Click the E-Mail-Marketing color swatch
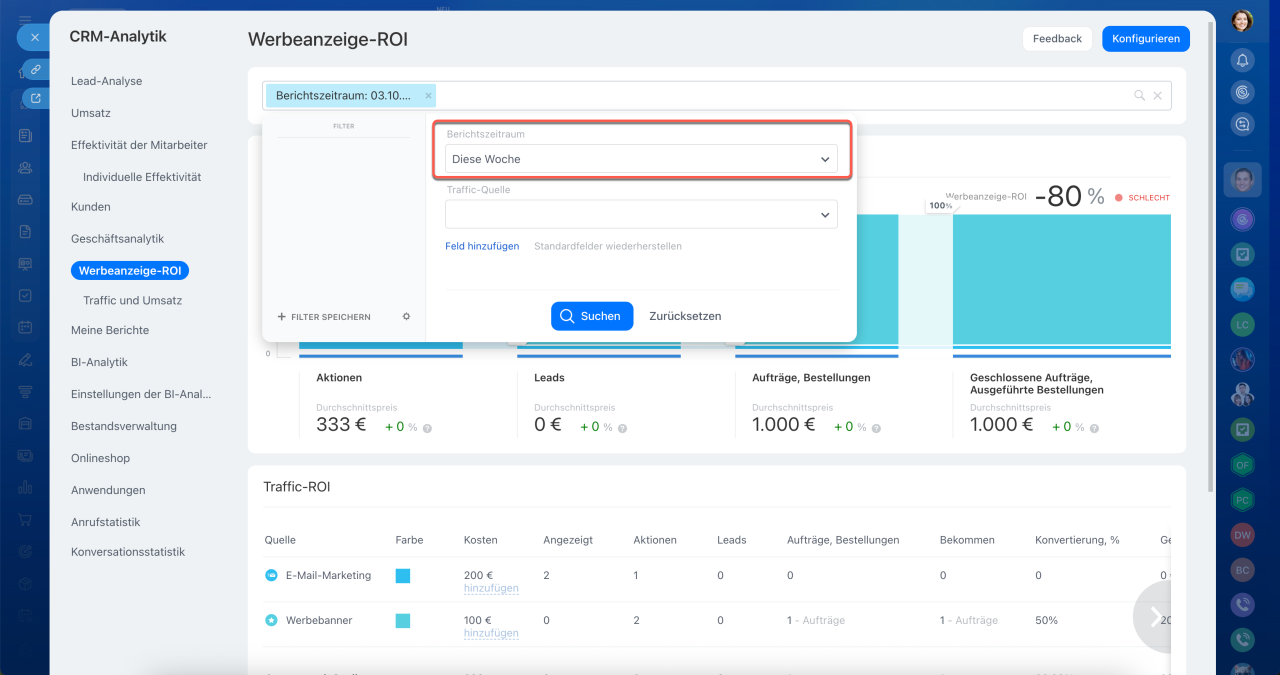1280x675 pixels. [x=403, y=576]
